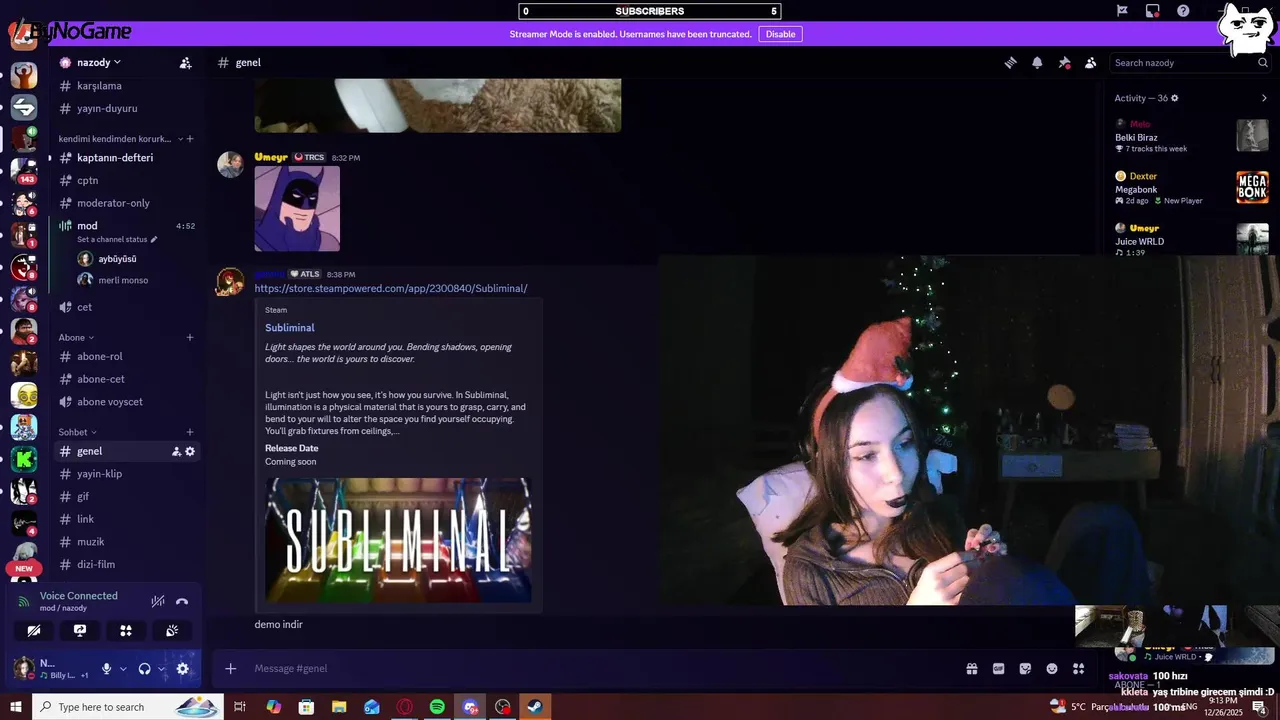Screen dimensions: 1280x720
Task: Create invite for genel channel
Action: coord(176,452)
